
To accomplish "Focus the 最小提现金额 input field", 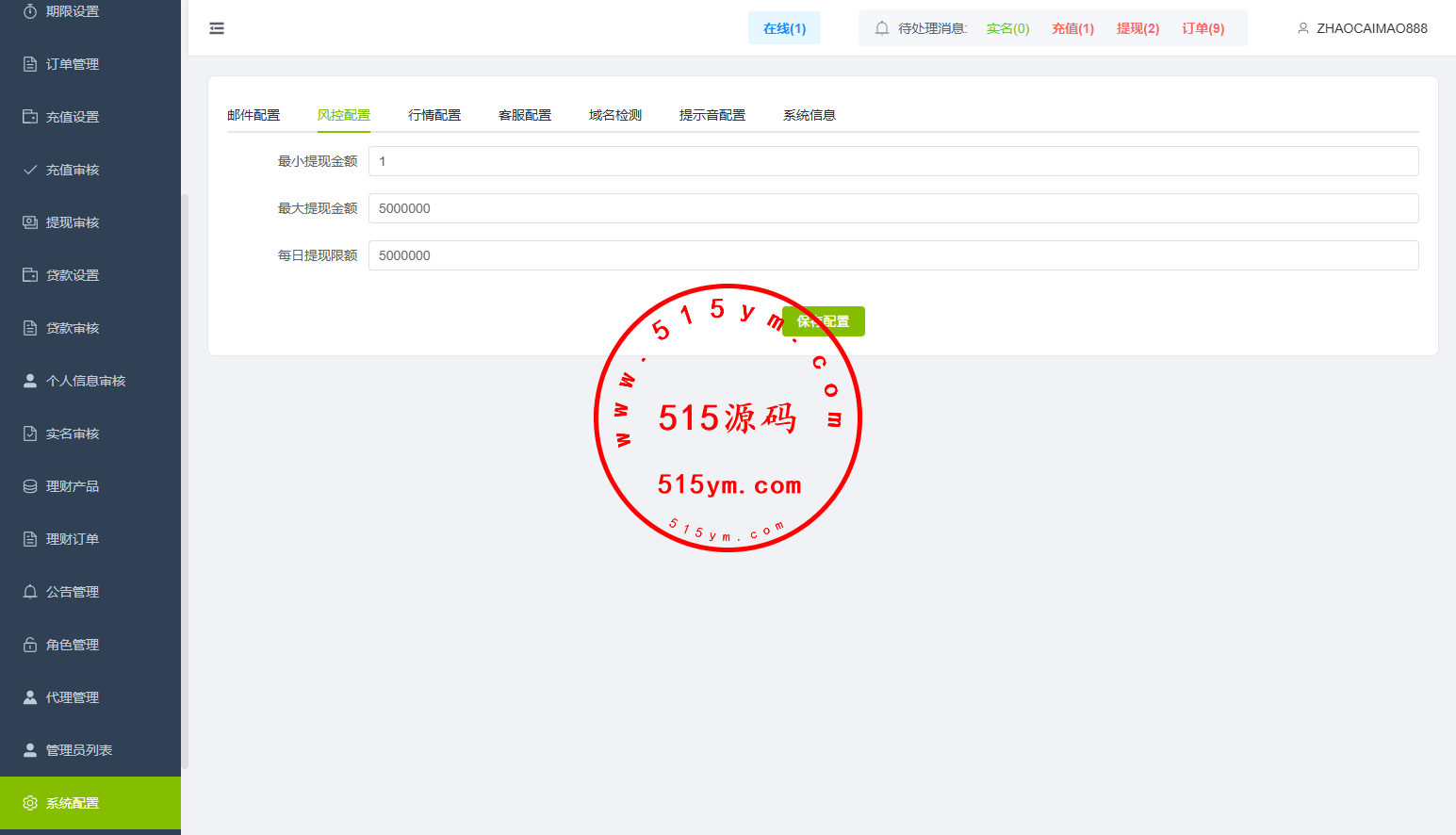I will click(892, 161).
